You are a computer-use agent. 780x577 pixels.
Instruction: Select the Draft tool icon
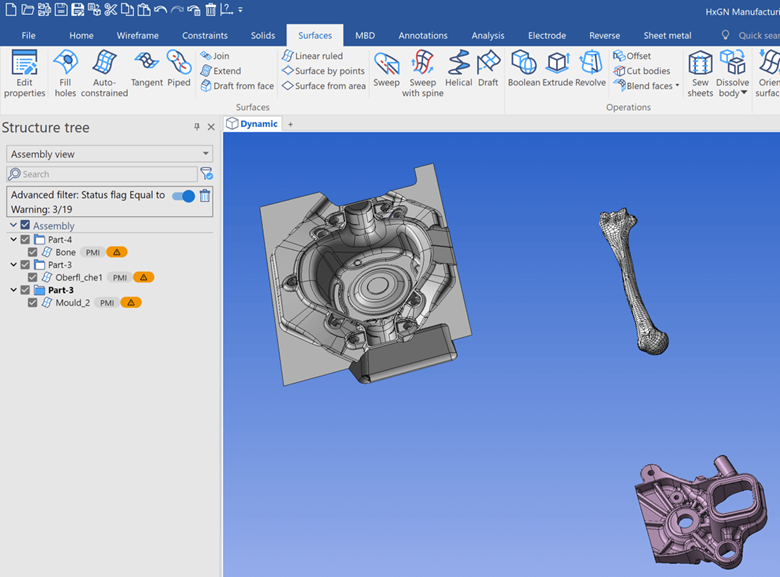488,69
